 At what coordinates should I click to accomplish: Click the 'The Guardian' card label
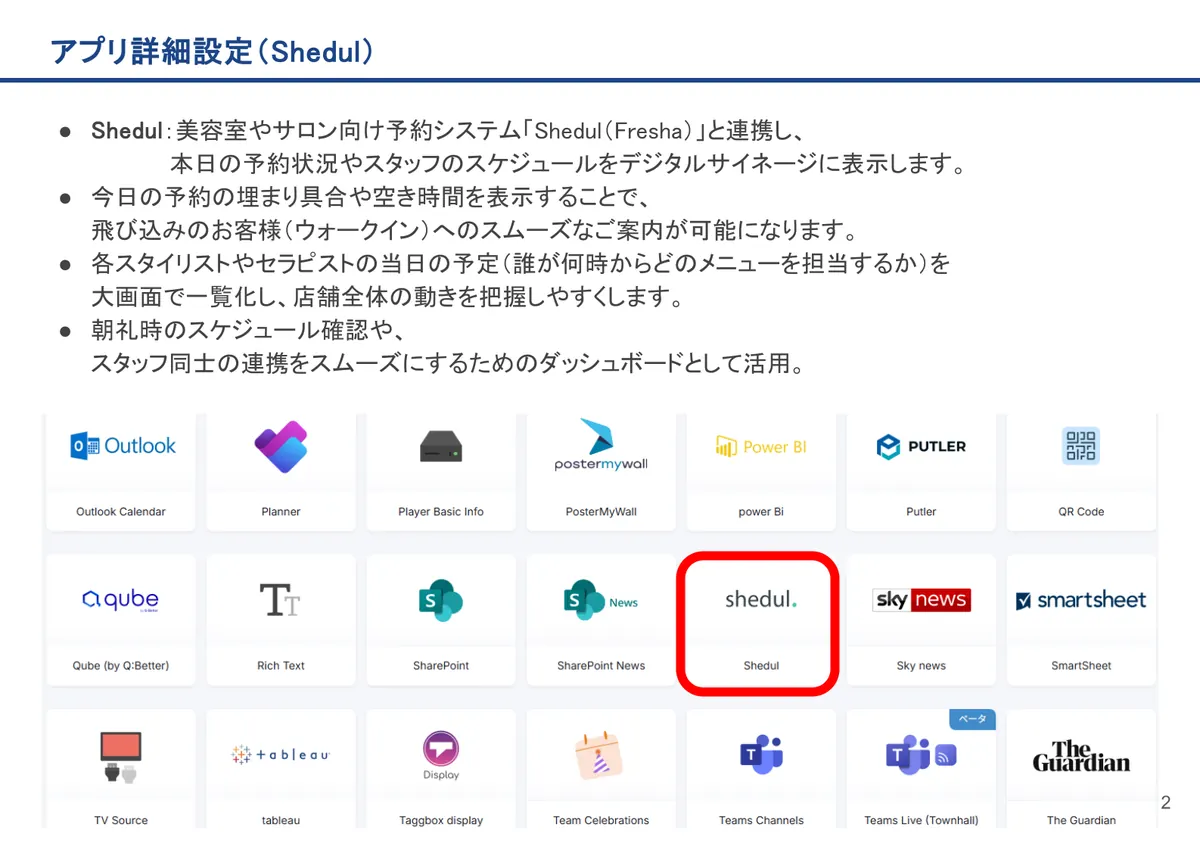pos(1081,820)
